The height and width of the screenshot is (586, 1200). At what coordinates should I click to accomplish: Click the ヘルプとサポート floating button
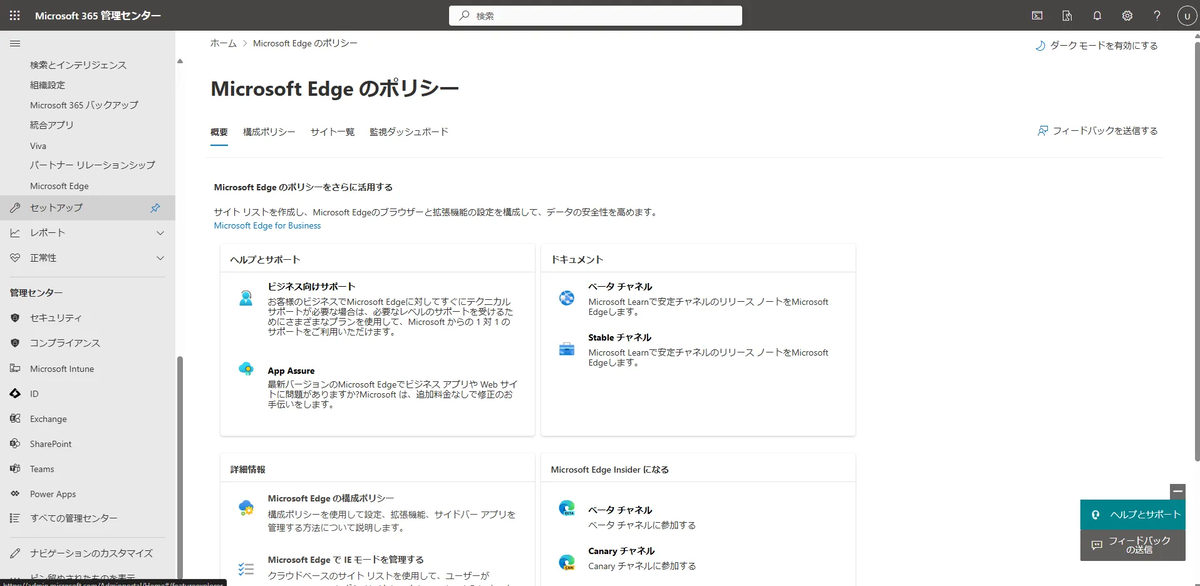(x=1132, y=514)
